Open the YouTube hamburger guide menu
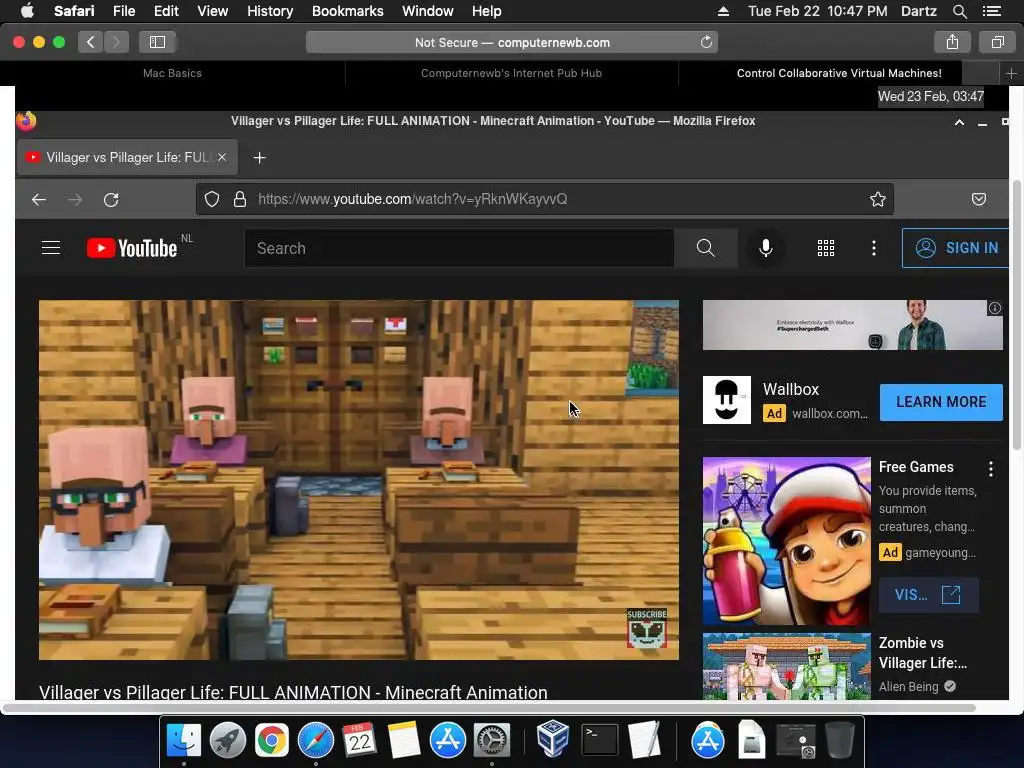Viewport: 1024px width, 768px height. pyautogui.click(x=51, y=248)
